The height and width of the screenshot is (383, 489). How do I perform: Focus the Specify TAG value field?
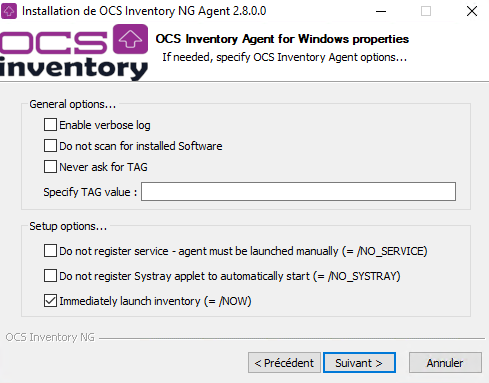point(298,191)
